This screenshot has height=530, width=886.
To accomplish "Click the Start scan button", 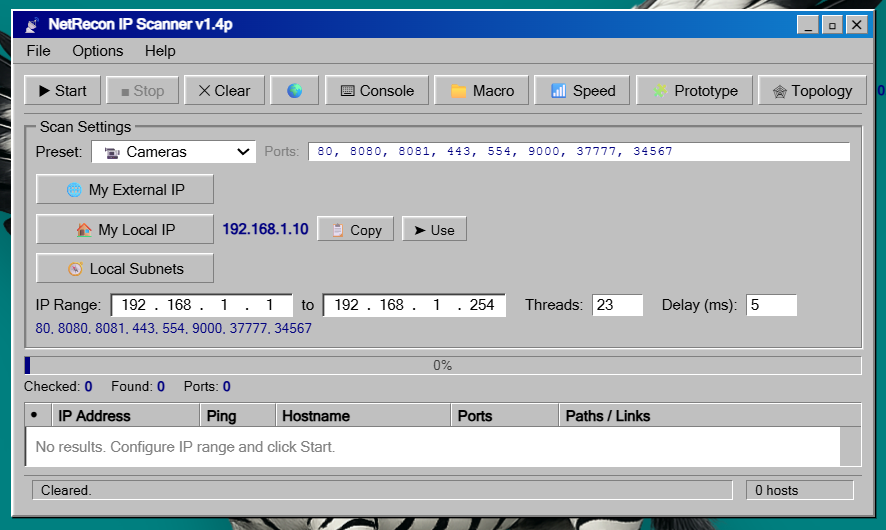I will [x=63, y=90].
